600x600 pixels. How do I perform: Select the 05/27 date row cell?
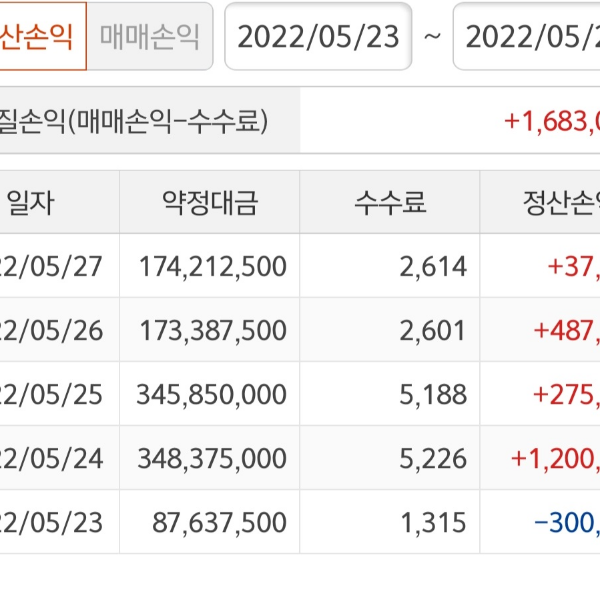[55, 266]
